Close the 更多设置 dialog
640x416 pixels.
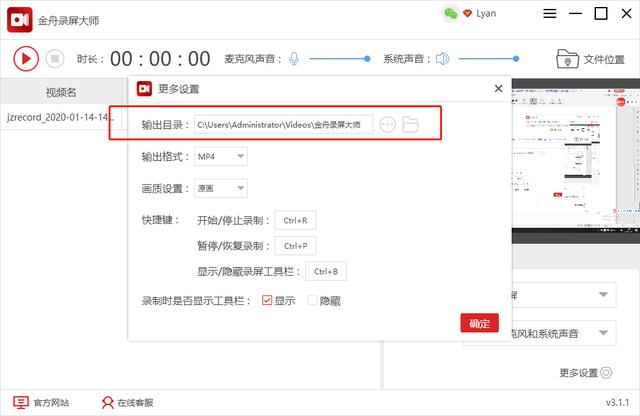[498, 88]
